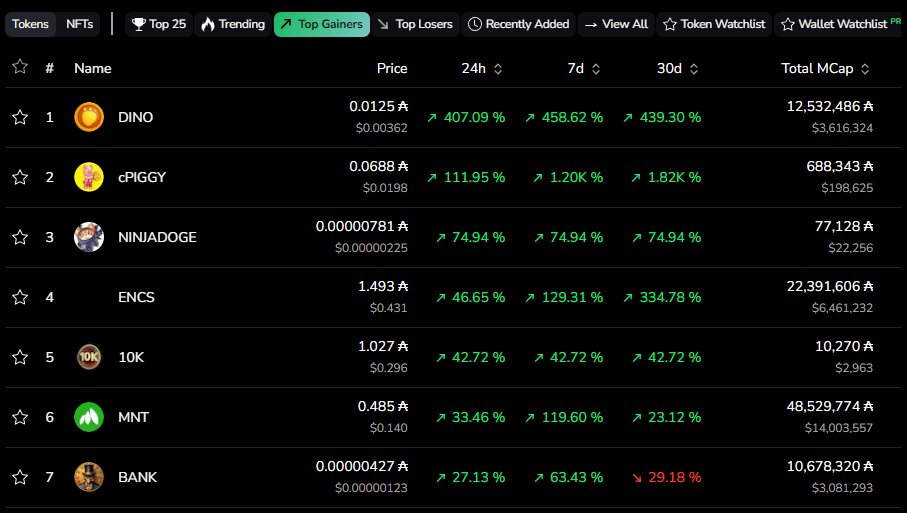Toggle watchlist star for BANK token
The height and width of the screenshot is (513, 907).
click(x=20, y=477)
